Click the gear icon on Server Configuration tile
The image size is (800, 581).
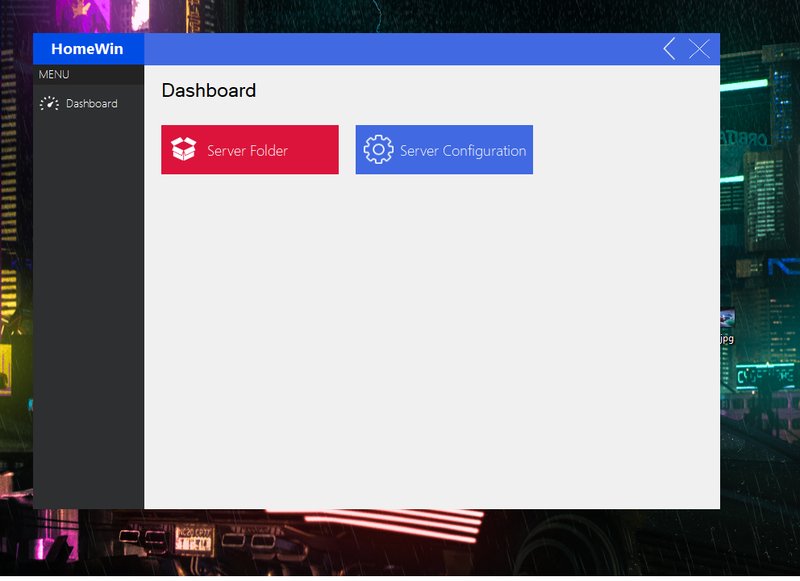tap(379, 149)
